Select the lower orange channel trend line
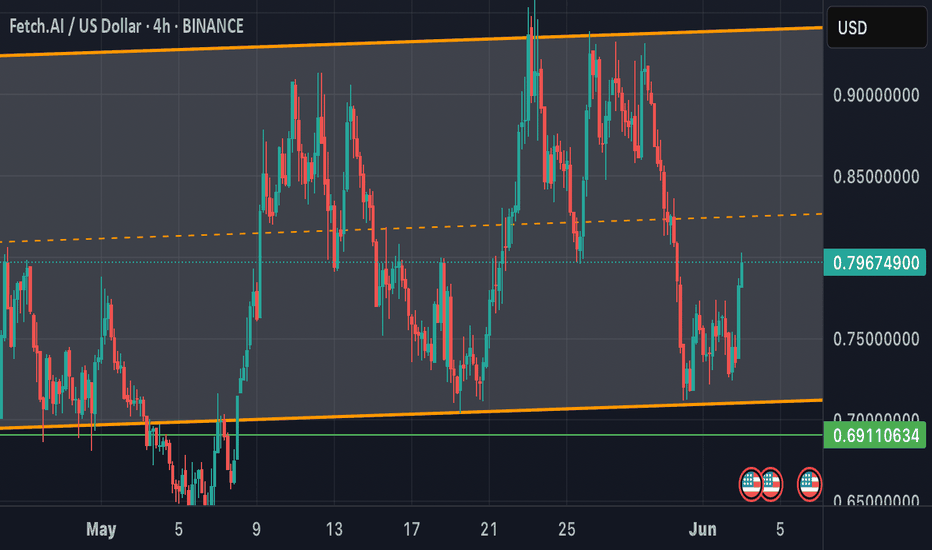This screenshot has width=932, height=550. coord(411,414)
